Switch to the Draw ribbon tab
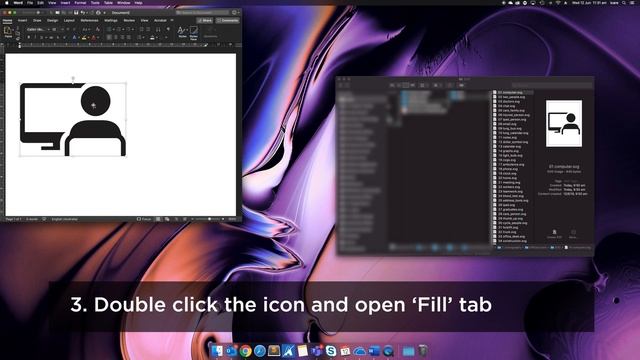The image size is (640, 360). pos(37,20)
